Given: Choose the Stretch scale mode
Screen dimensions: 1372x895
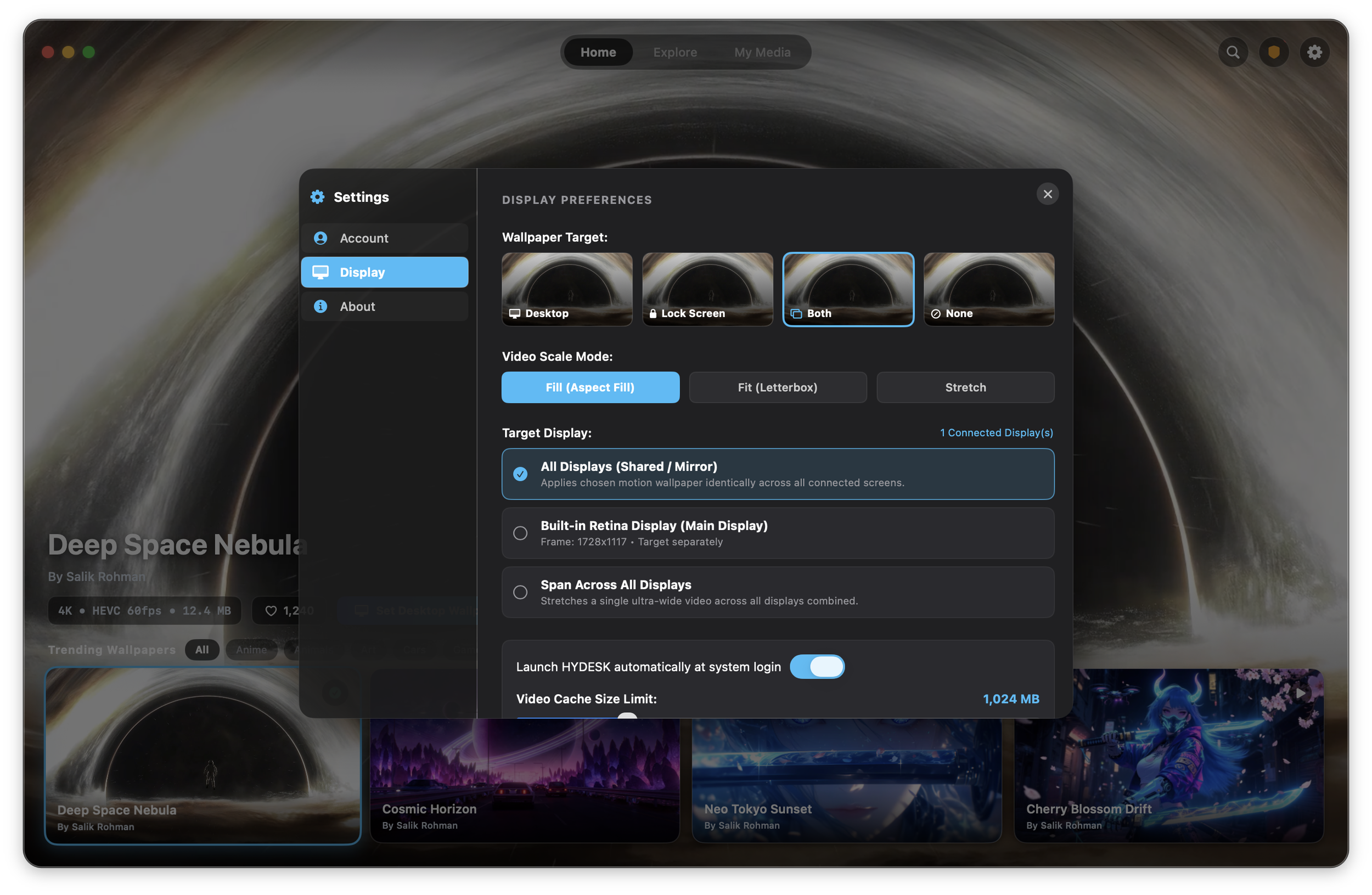Looking at the screenshot, I should (965, 387).
